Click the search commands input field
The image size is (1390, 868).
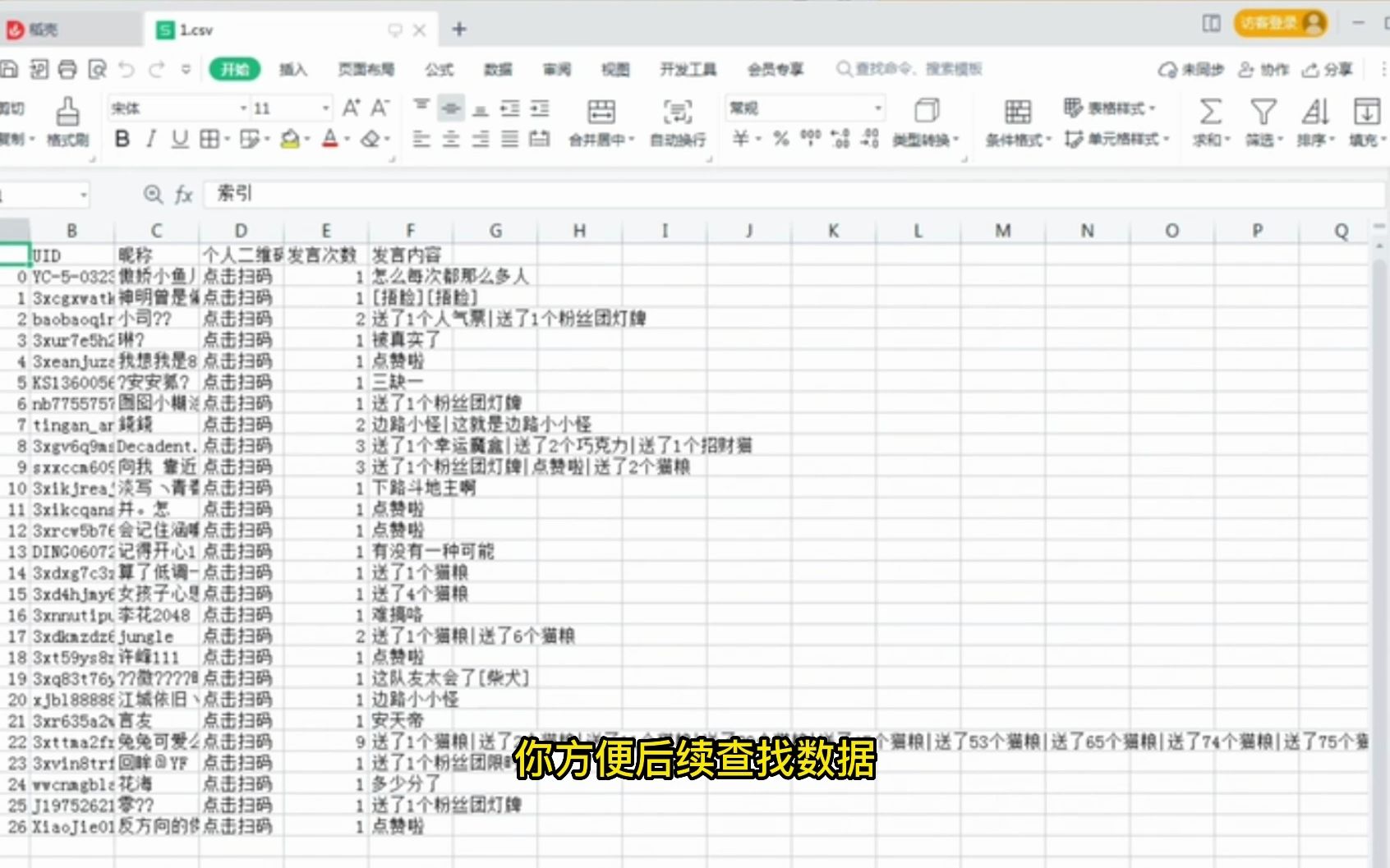click(909, 69)
